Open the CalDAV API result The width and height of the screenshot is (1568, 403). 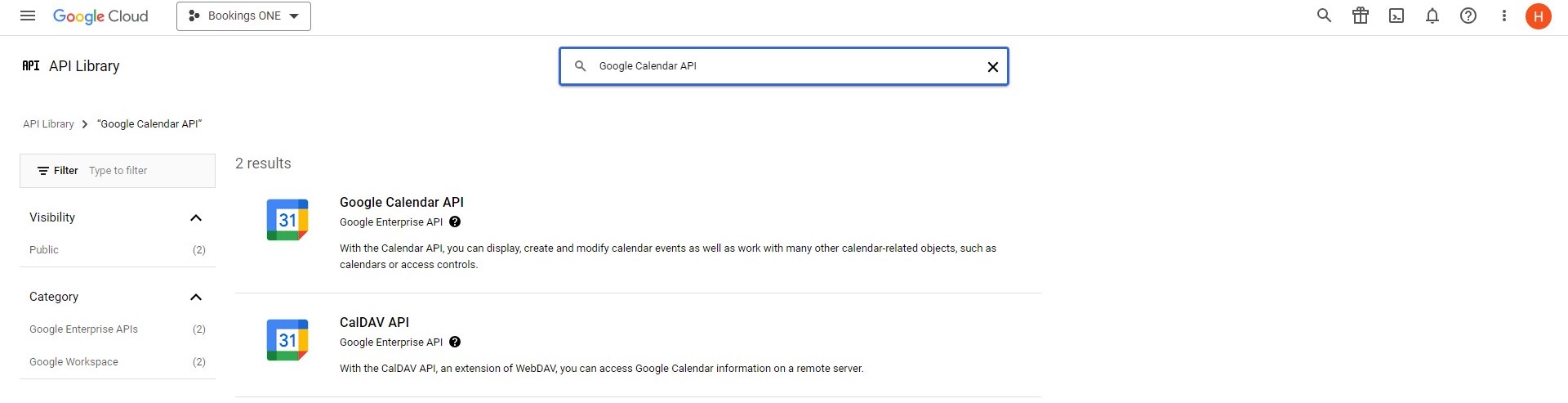coord(374,323)
